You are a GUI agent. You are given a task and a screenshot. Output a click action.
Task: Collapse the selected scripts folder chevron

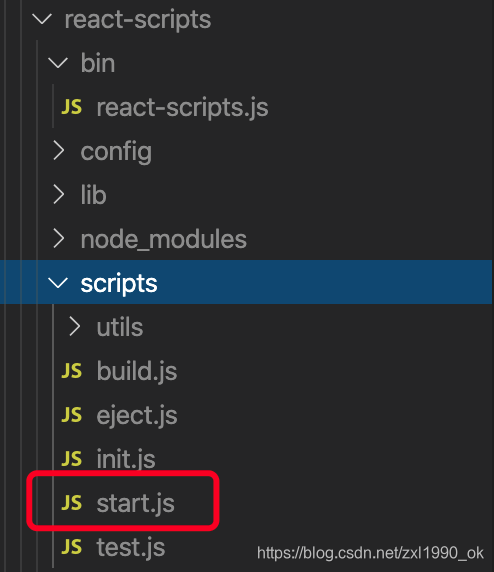click(x=58, y=283)
